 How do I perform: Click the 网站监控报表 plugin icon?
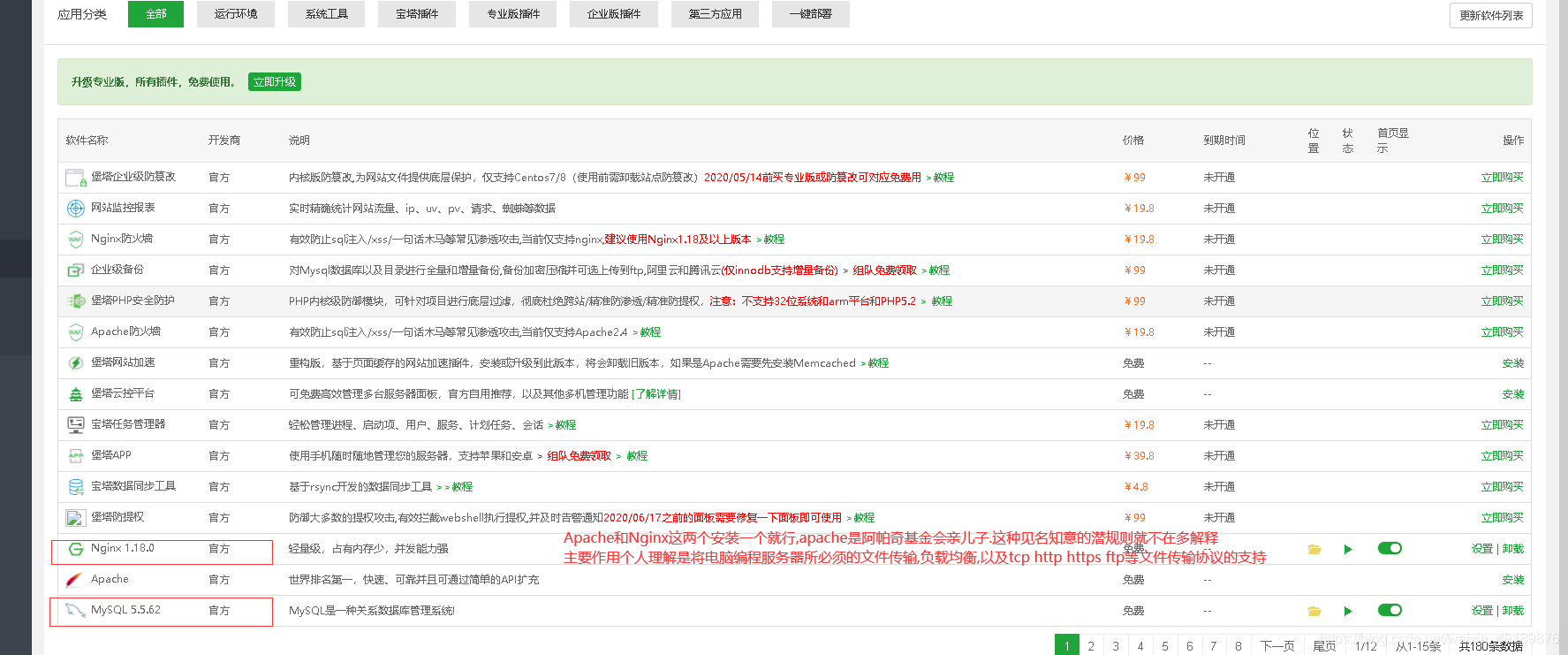point(75,209)
